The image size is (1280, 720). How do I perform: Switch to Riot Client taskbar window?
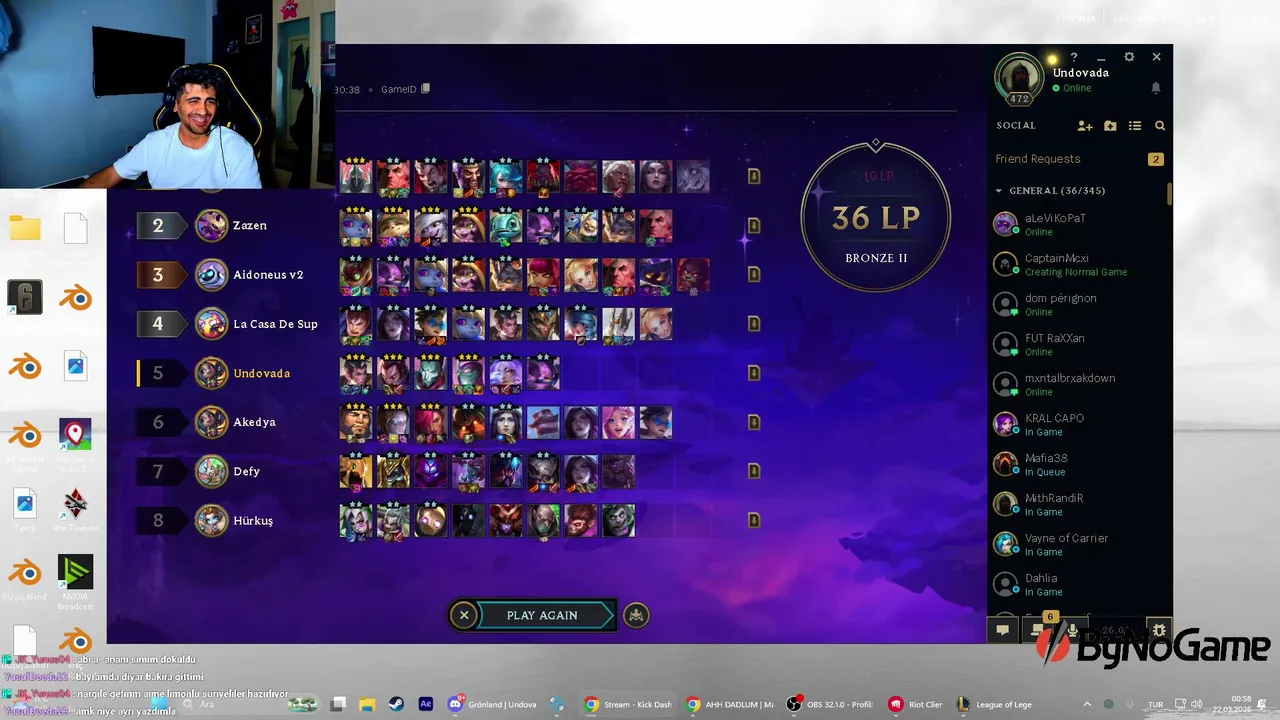[916, 704]
